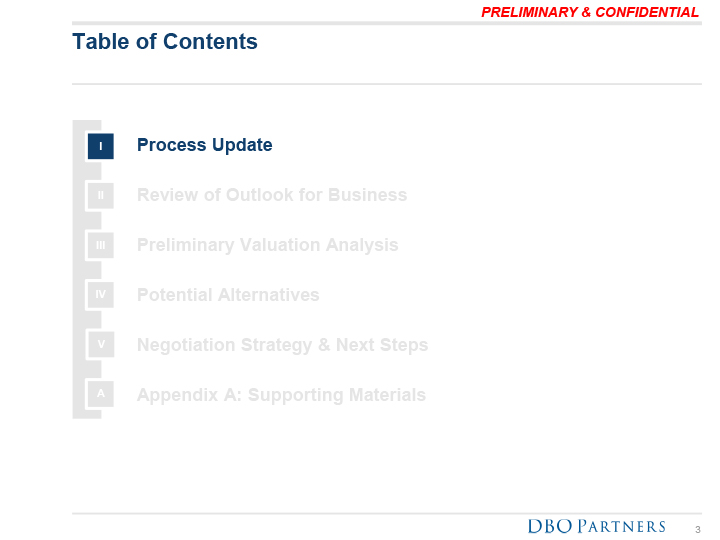Click the footer line above the logo
The height and width of the screenshot is (540, 720).
tap(386, 514)
